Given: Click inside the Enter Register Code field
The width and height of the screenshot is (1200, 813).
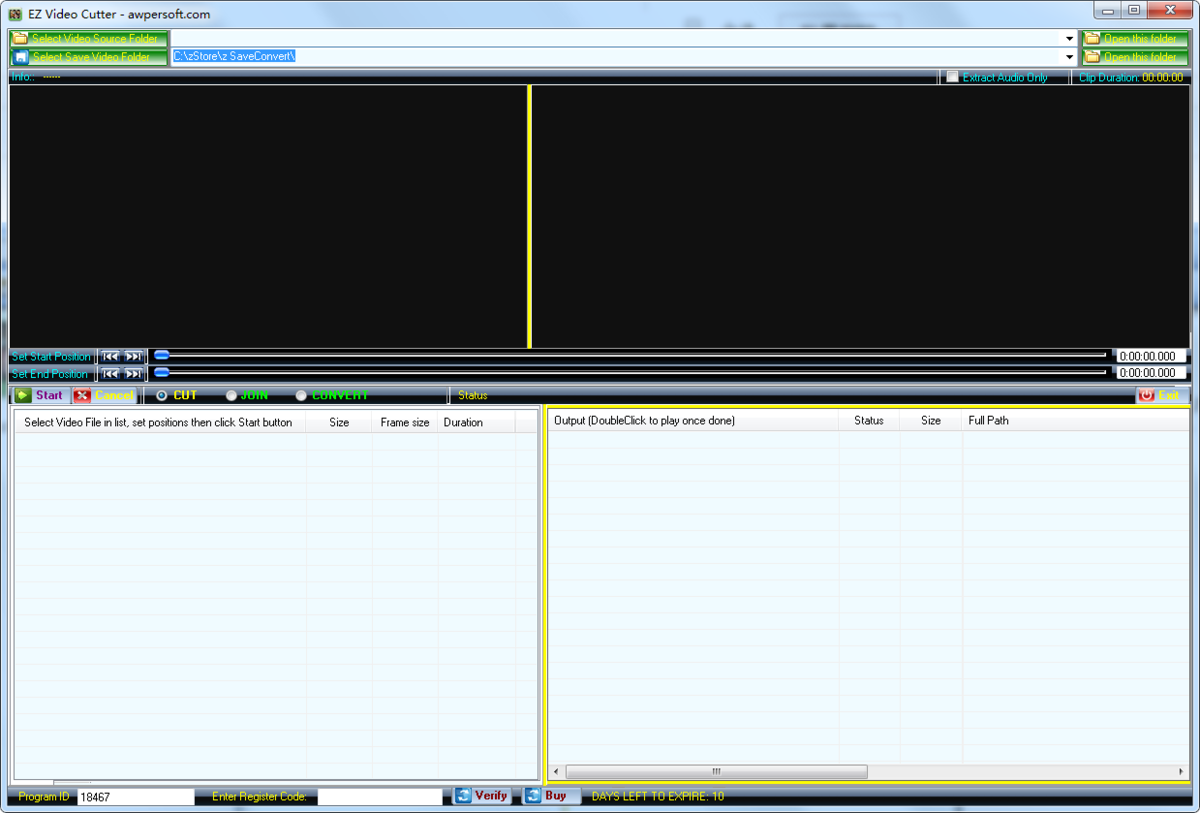Looking at the screenshot, I should (x=380, y=796).
